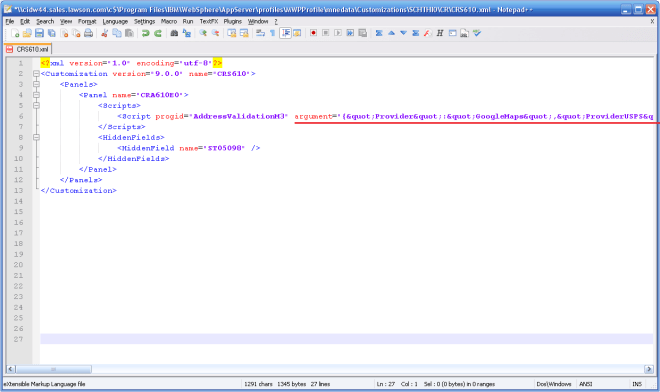Click the Save All icon
Viewport: 660px width, 392px height.
click(52, 33)
